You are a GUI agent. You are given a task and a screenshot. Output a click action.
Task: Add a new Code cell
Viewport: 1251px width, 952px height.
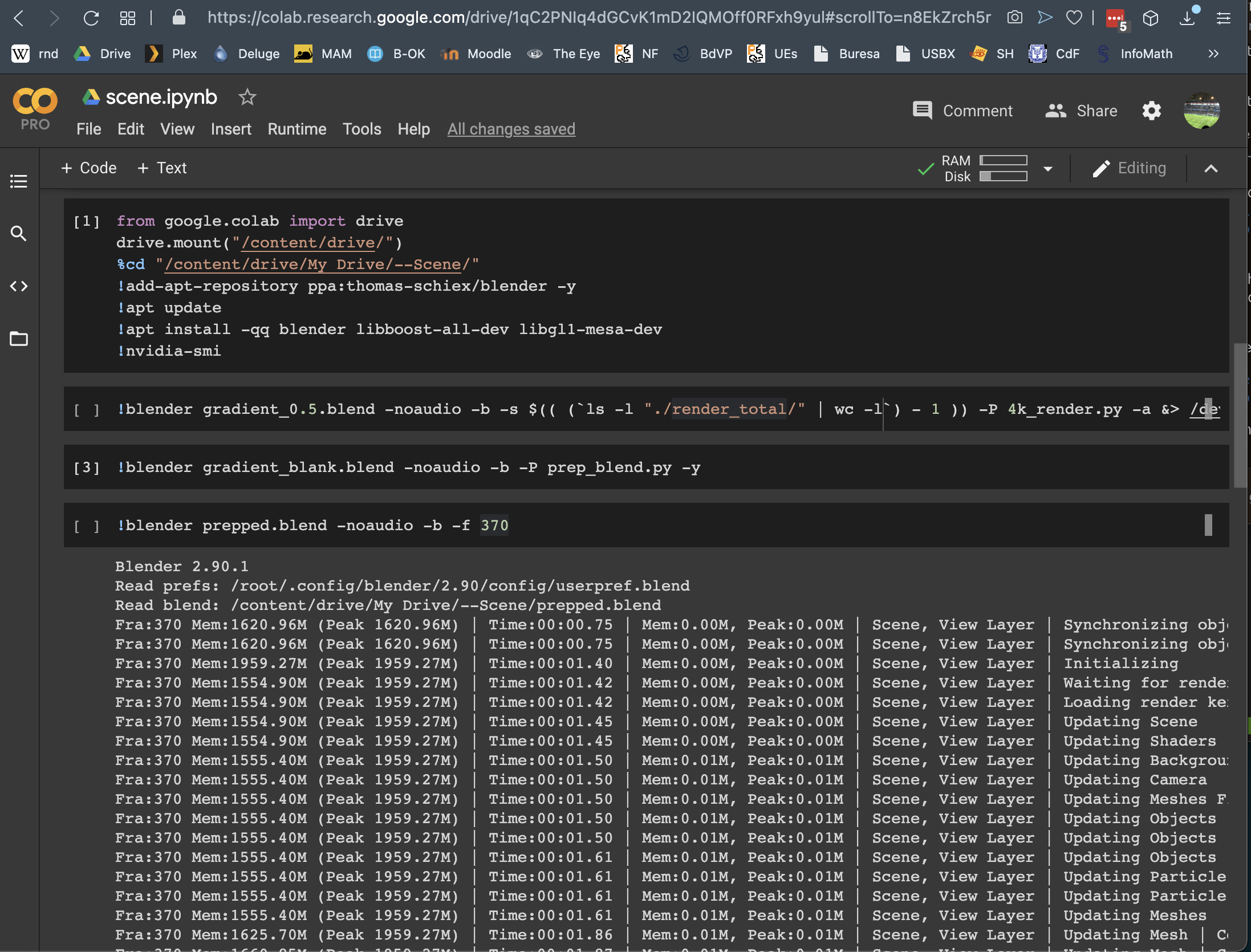click(x=89, y=168)
